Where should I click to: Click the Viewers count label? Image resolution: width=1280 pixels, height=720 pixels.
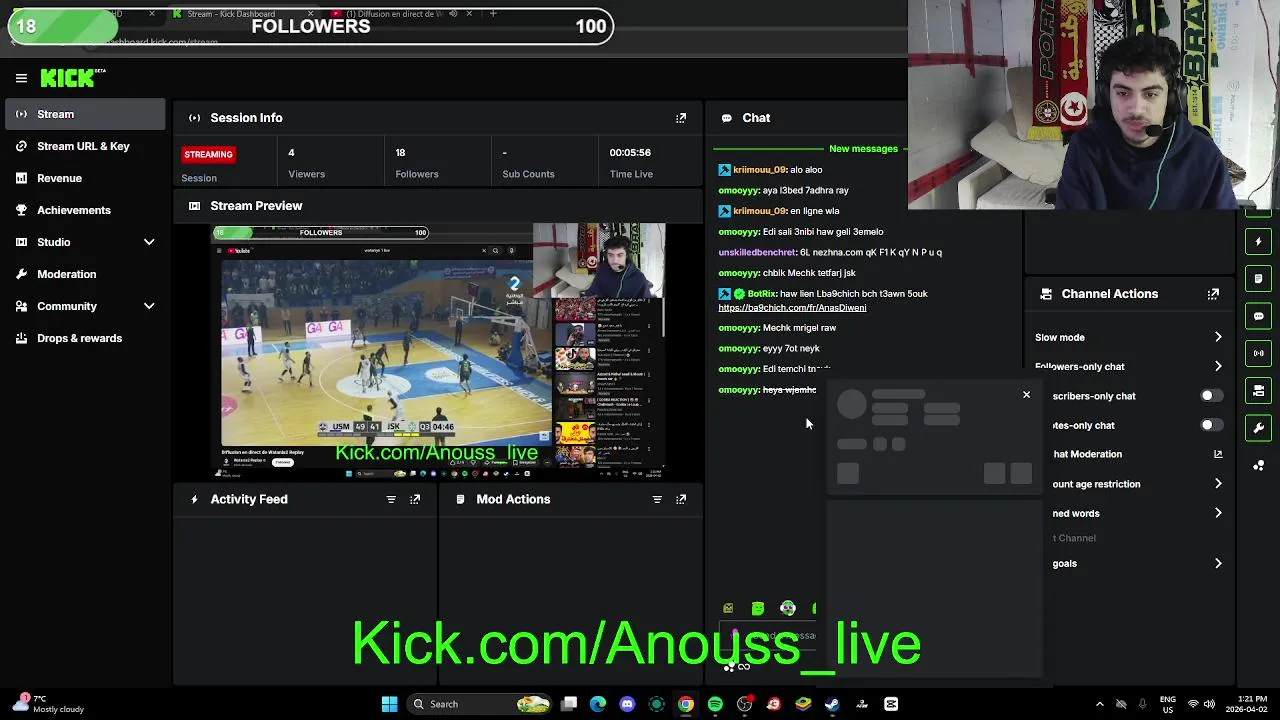(306, 174)
